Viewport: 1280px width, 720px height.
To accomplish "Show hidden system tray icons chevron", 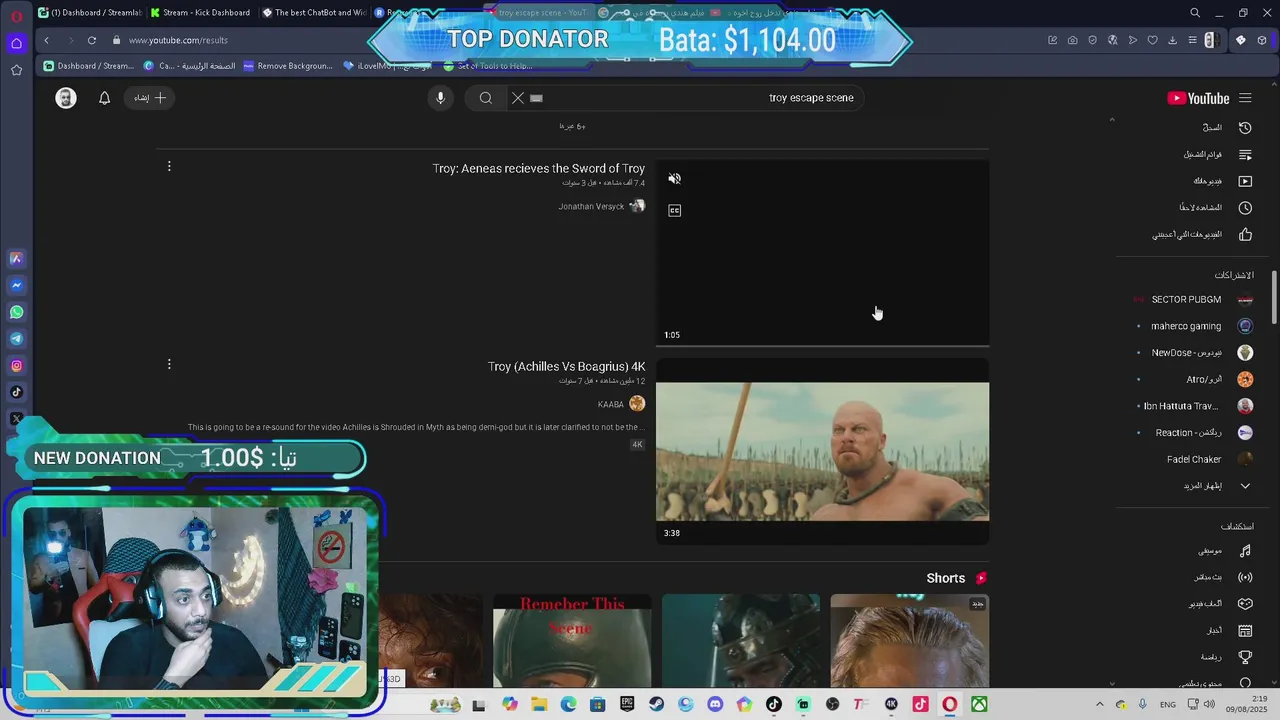I will pyautogui.click(x=1100, y=705).
